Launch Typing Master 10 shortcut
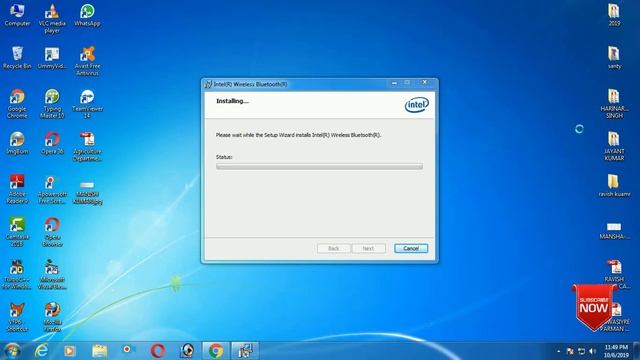The height and width of the screenshot is (360, 640). [52, 103]
